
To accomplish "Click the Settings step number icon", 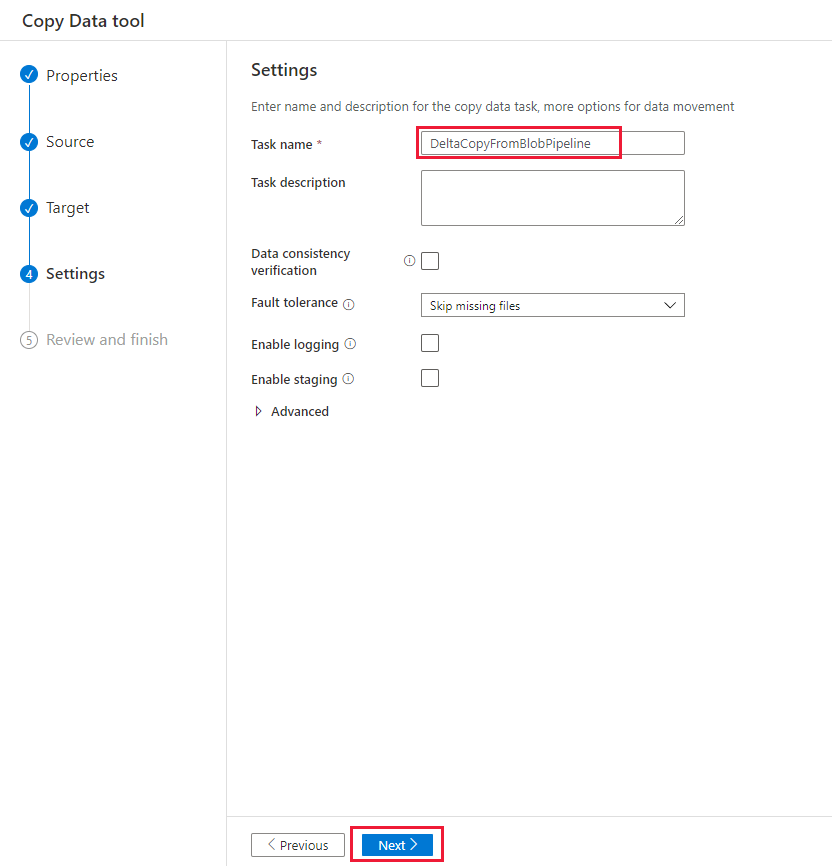I will (30, 273).
